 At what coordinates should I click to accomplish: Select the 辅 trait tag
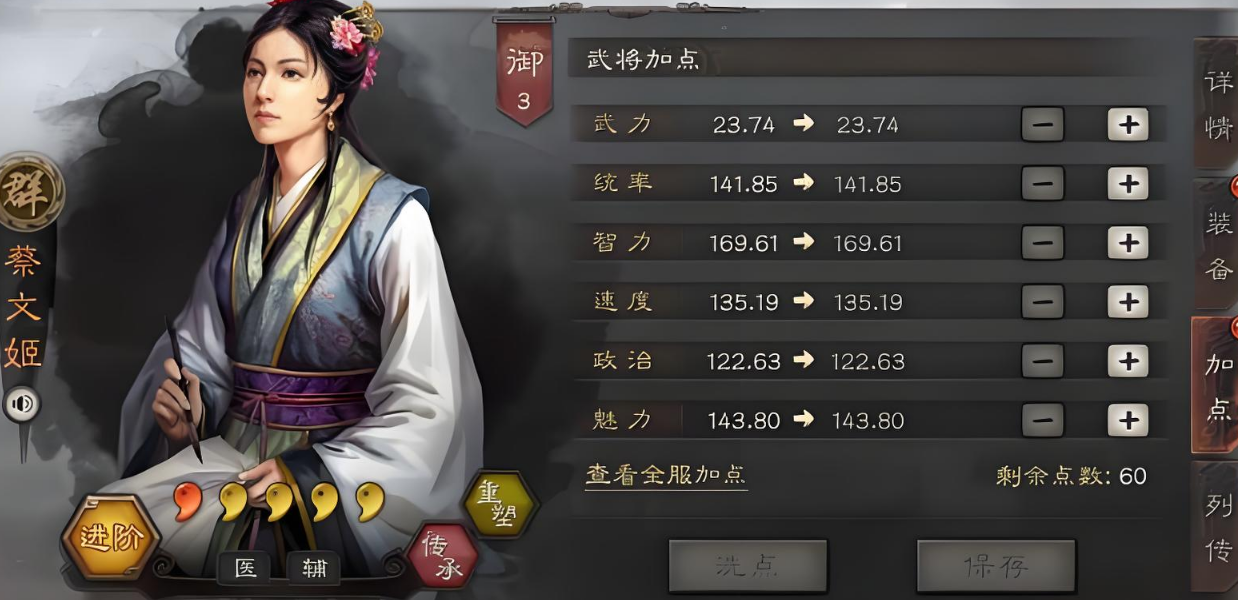313,568
